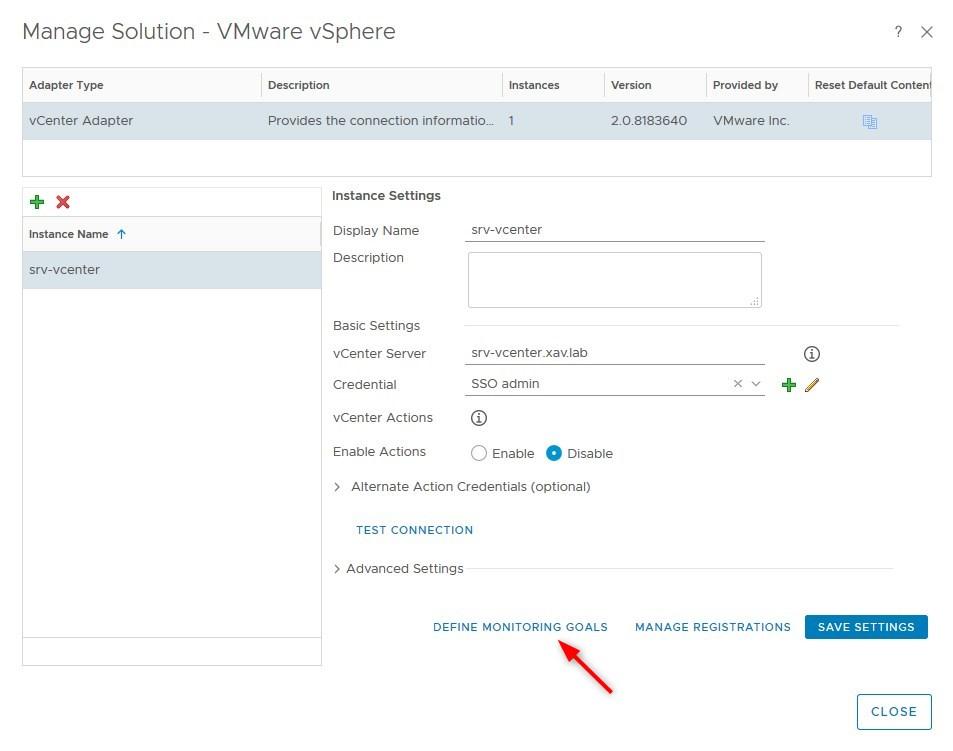Add a new adapter instance with green plus

click(x=37, y=202)
